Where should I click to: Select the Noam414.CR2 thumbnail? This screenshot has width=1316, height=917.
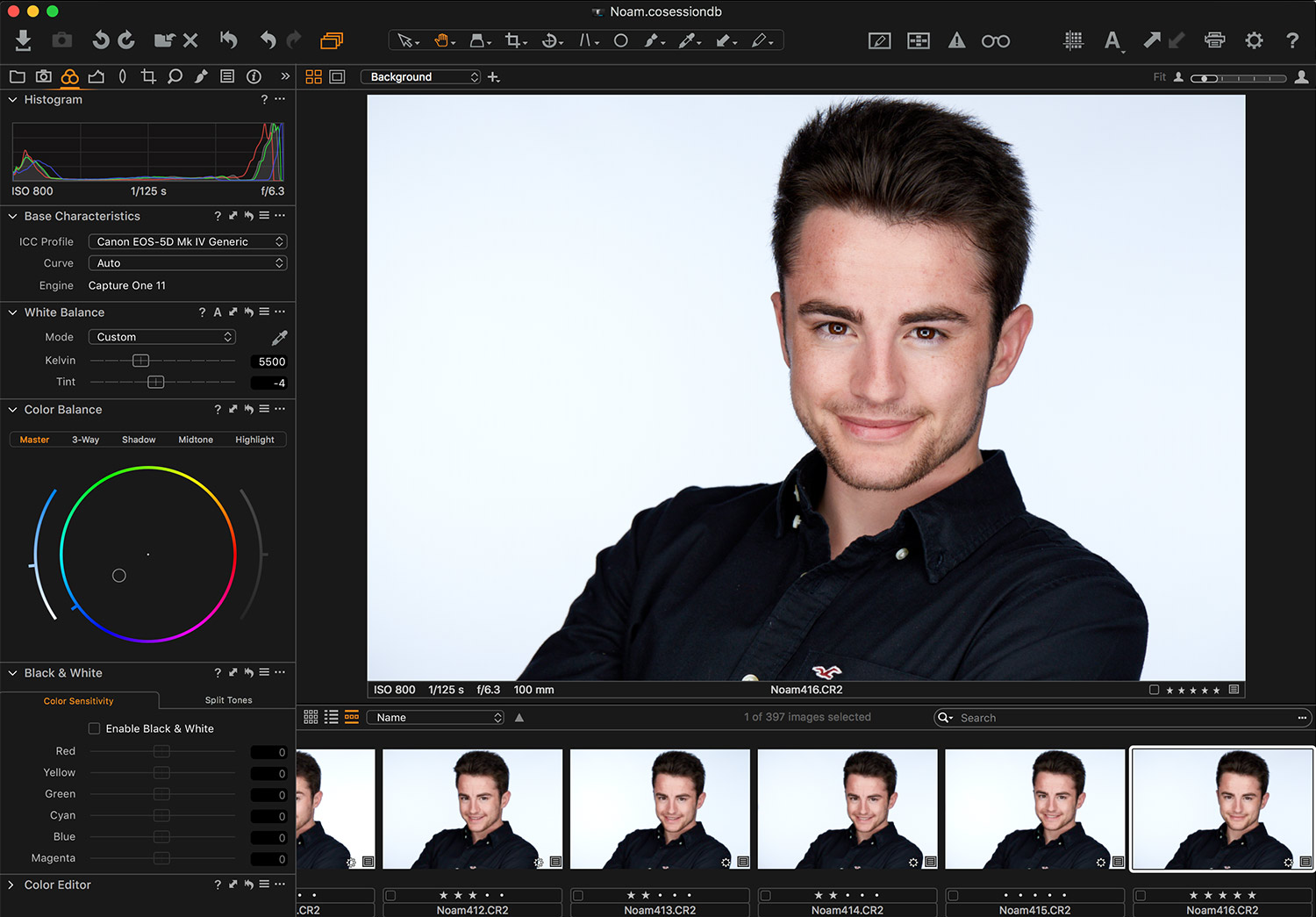pyautogui.click(x=847, y=809)
